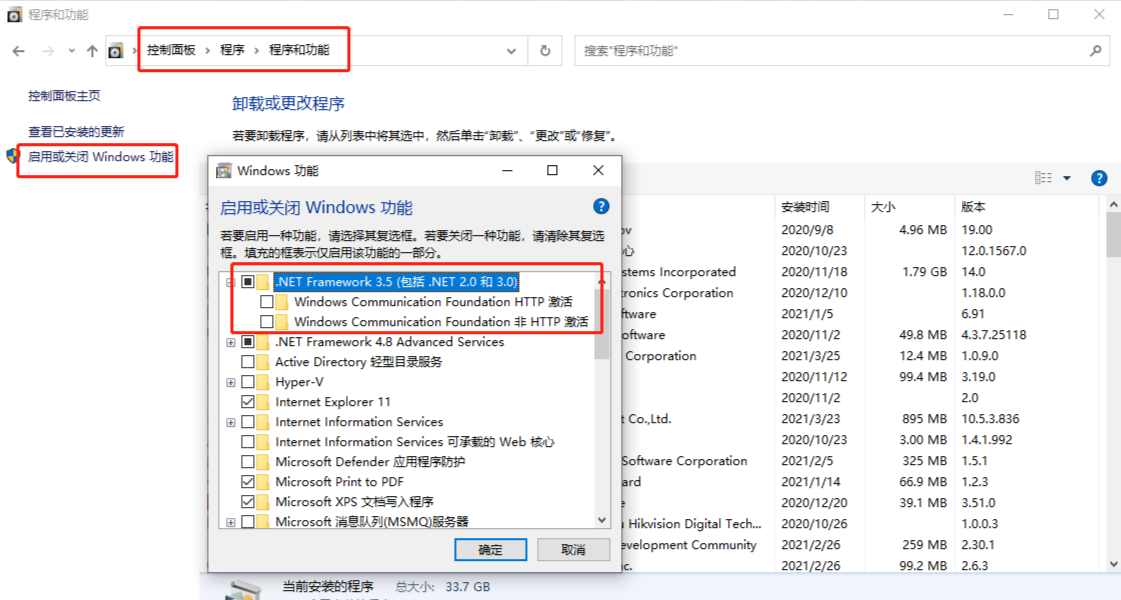Open the view options dropdown arrow

(x=1067, y=178)
